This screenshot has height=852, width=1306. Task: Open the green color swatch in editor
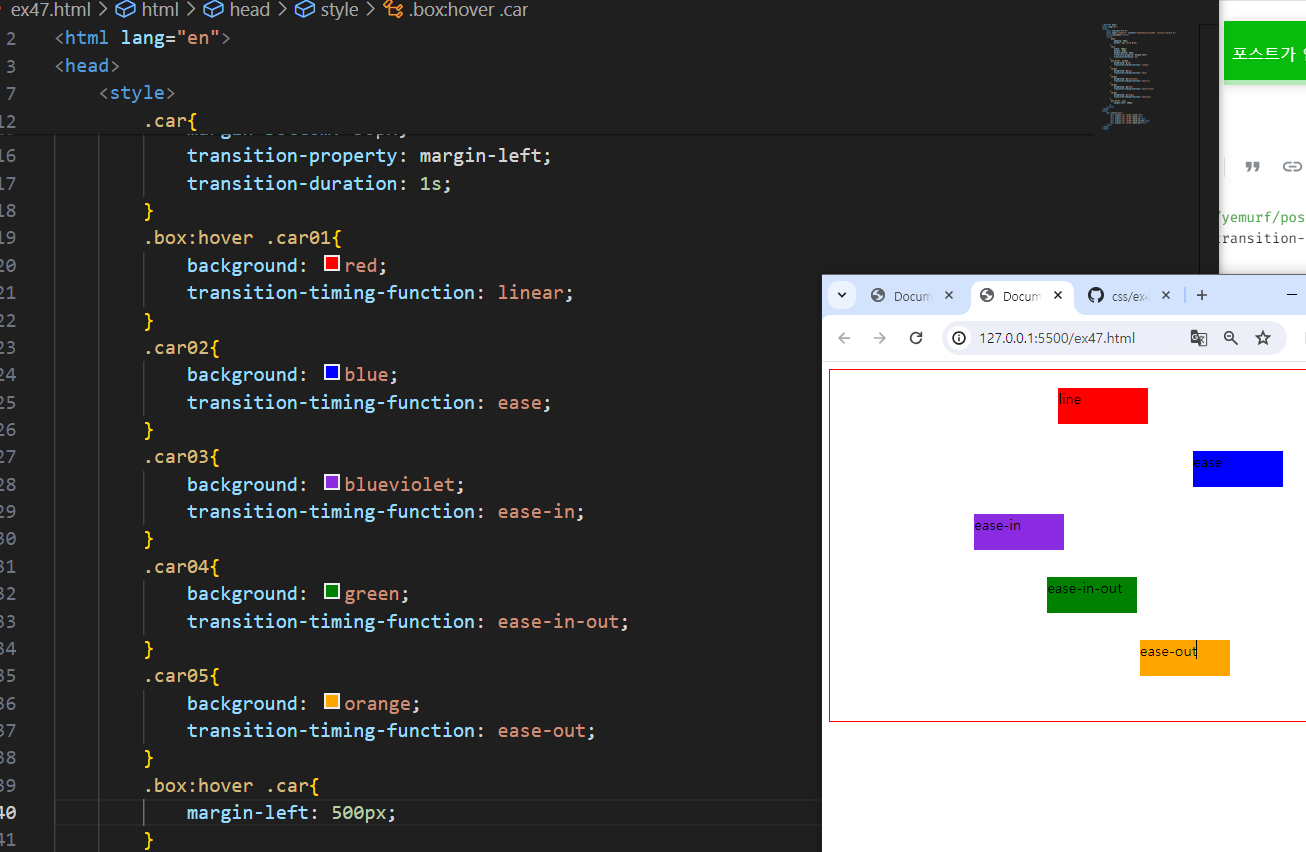click(332, 593)
